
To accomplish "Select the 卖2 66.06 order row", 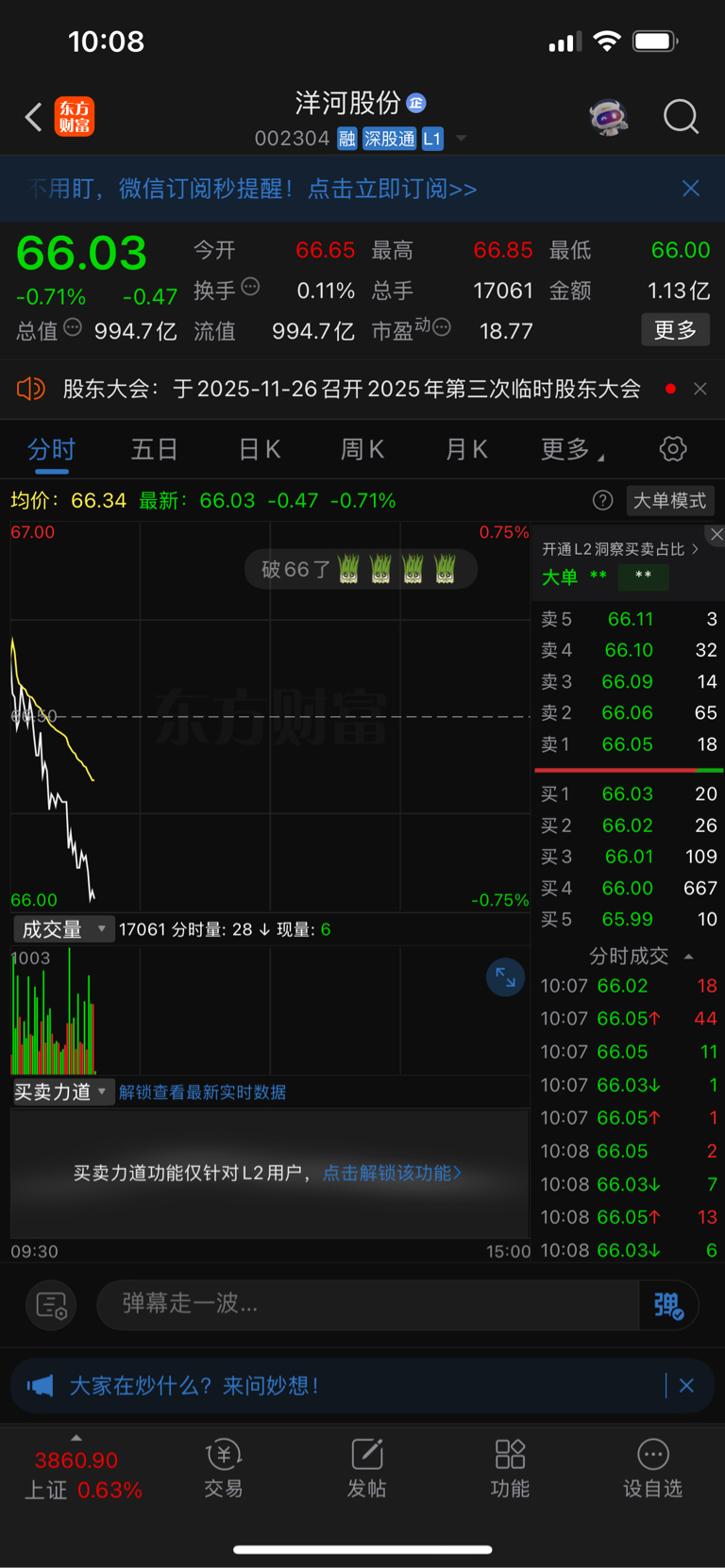I will [629, 712].
